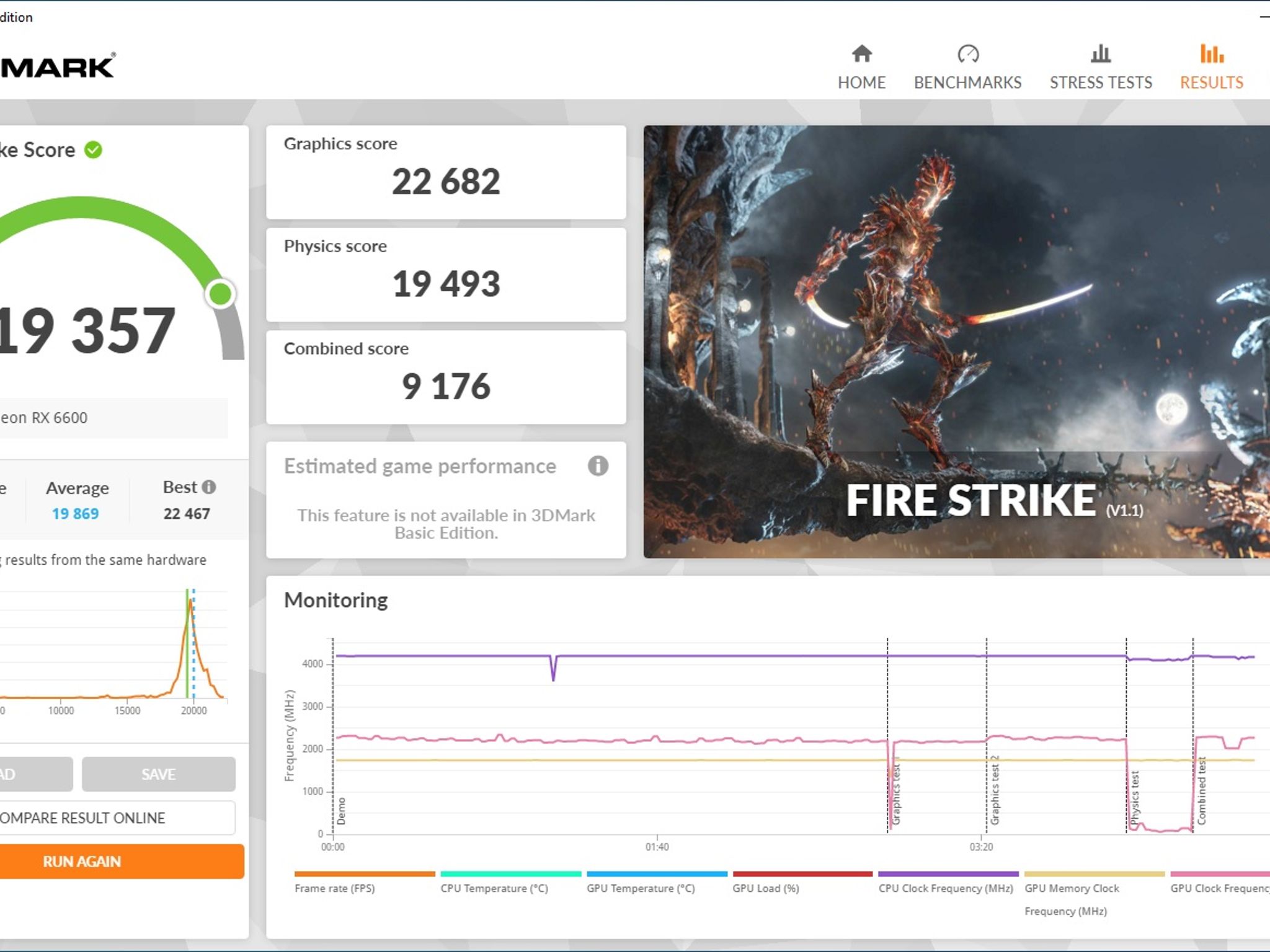
Task: Open the HOME tab label
Action: pos(861,82)
